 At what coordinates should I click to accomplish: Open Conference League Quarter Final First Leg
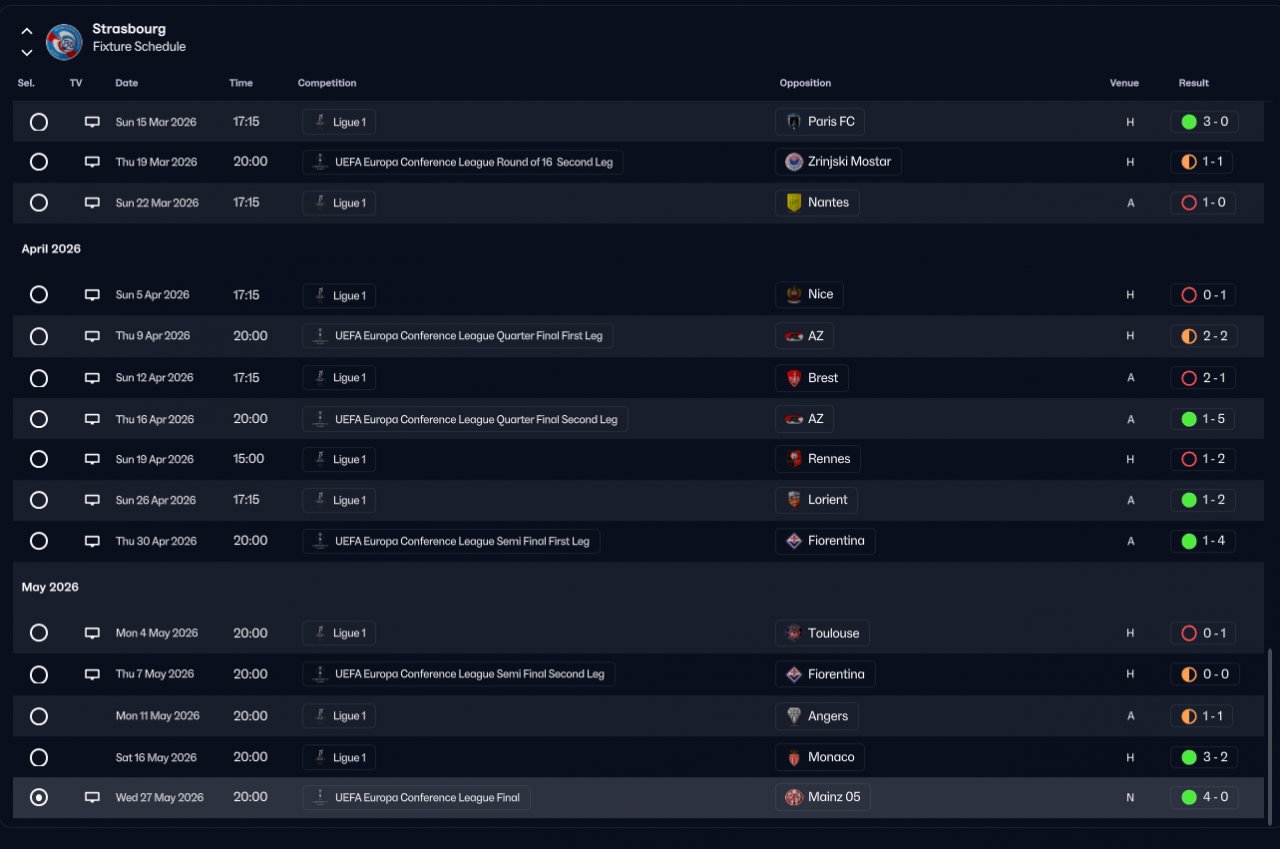tap(458, 336)
